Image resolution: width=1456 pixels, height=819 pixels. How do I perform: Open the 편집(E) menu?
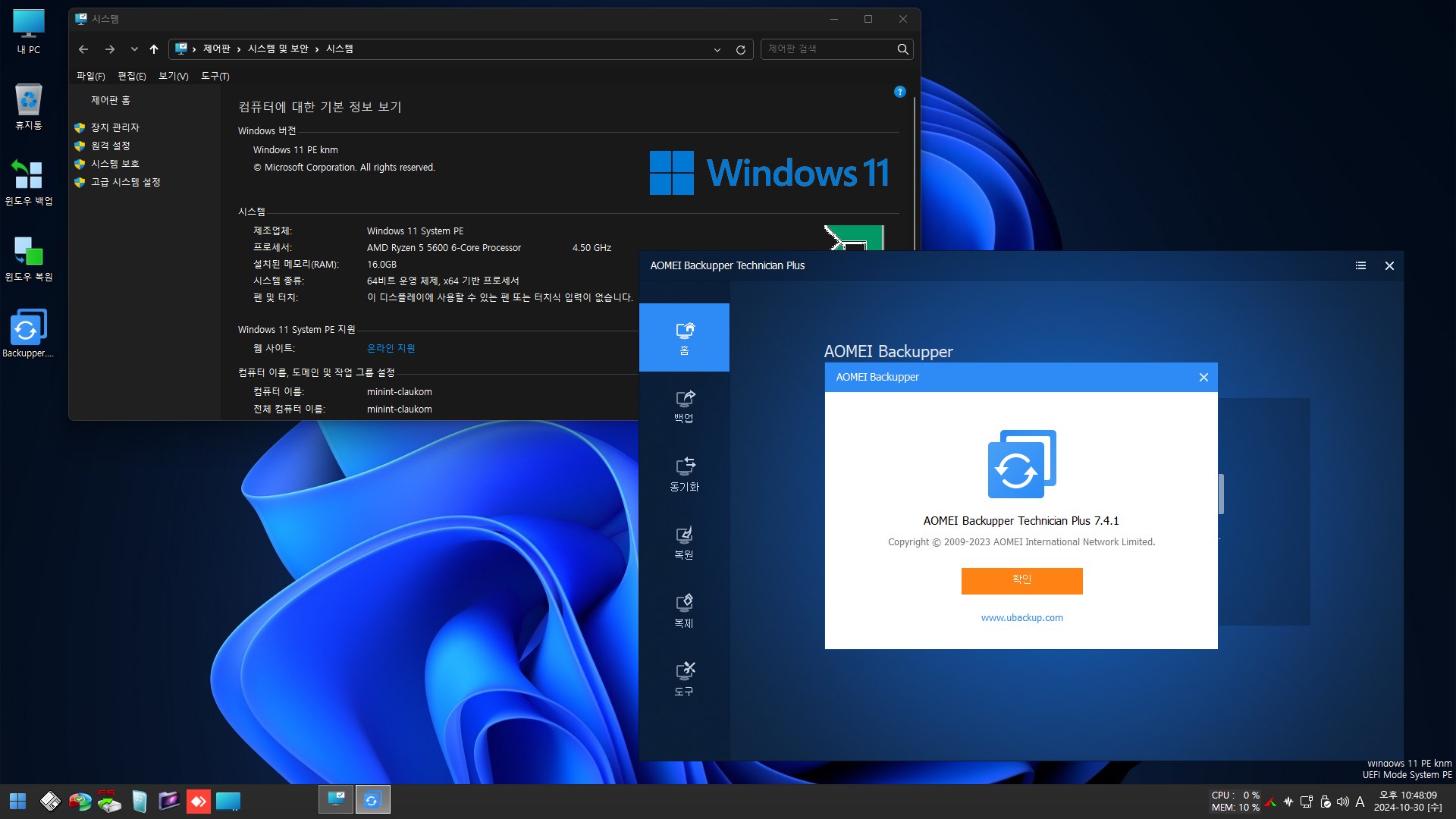132,77
